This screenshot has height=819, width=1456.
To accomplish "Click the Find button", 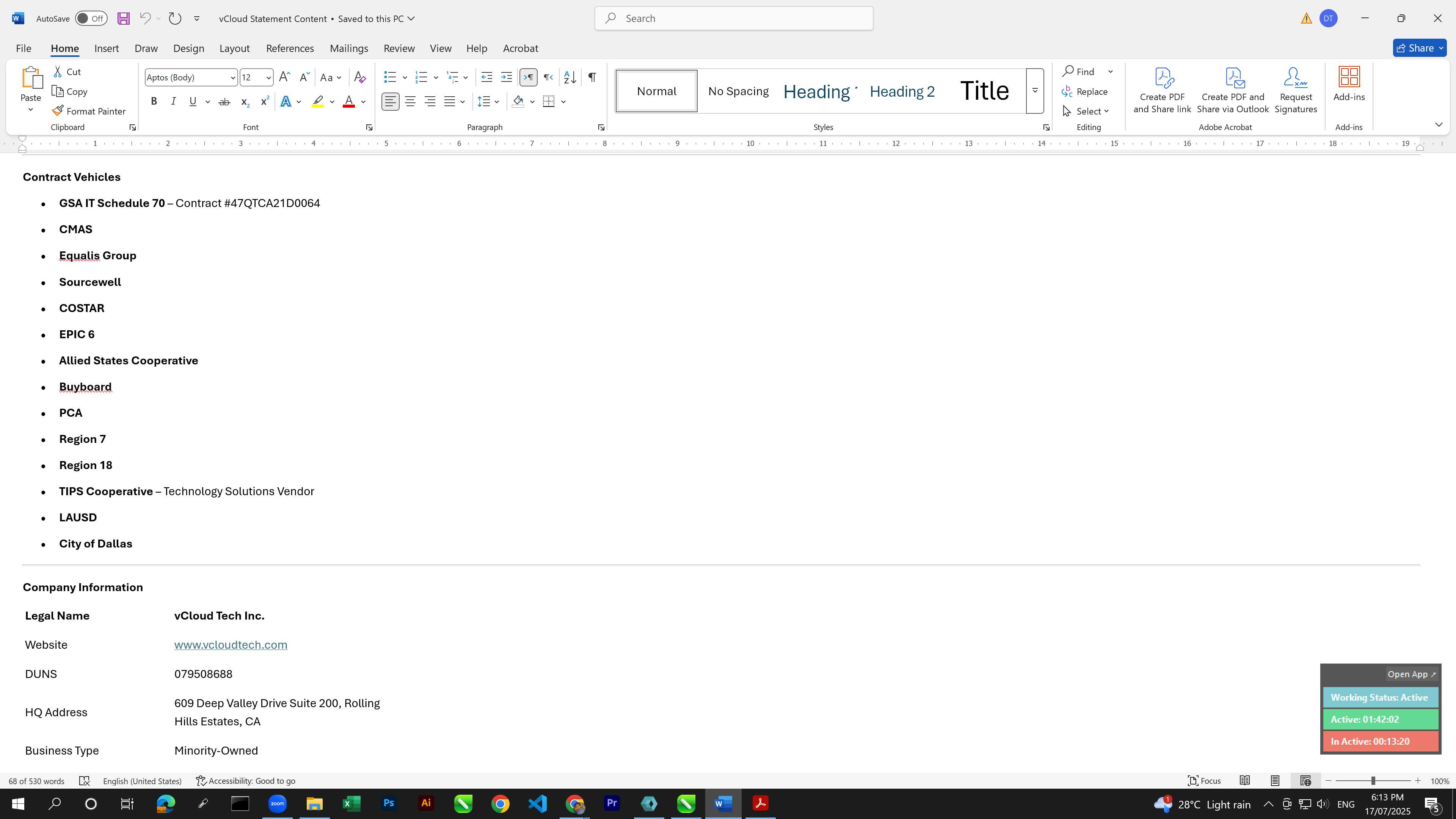I will (x=1079, y=72).
